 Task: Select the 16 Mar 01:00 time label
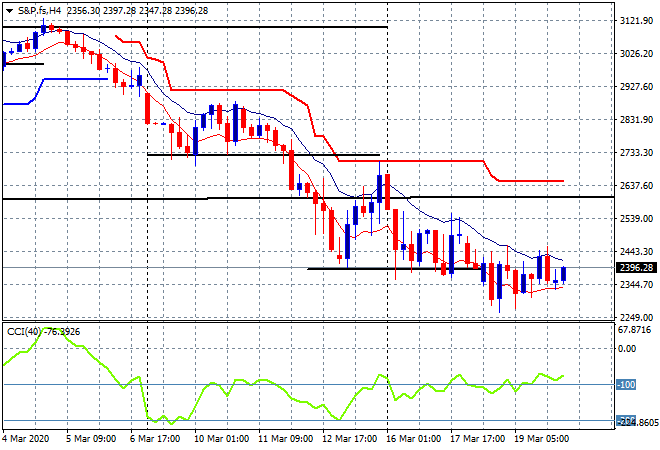pyautogui.click(x=413, y=439)
